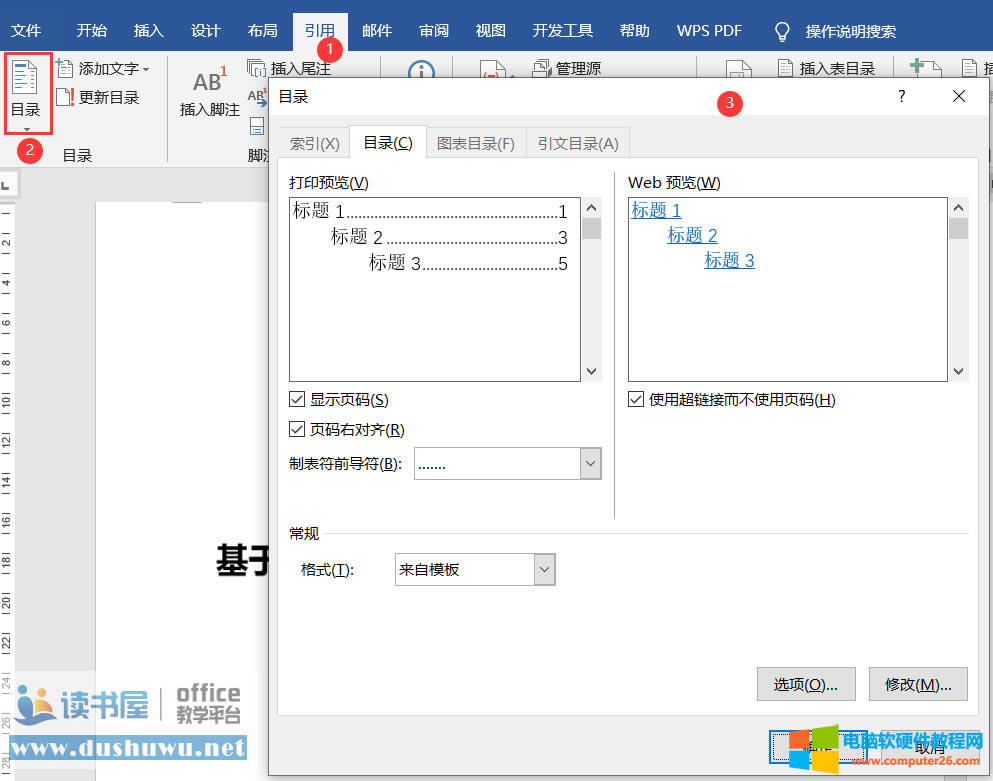Click the 插入尾注 icon
Viewport: 993px width, 781px height.
point(257,69)
